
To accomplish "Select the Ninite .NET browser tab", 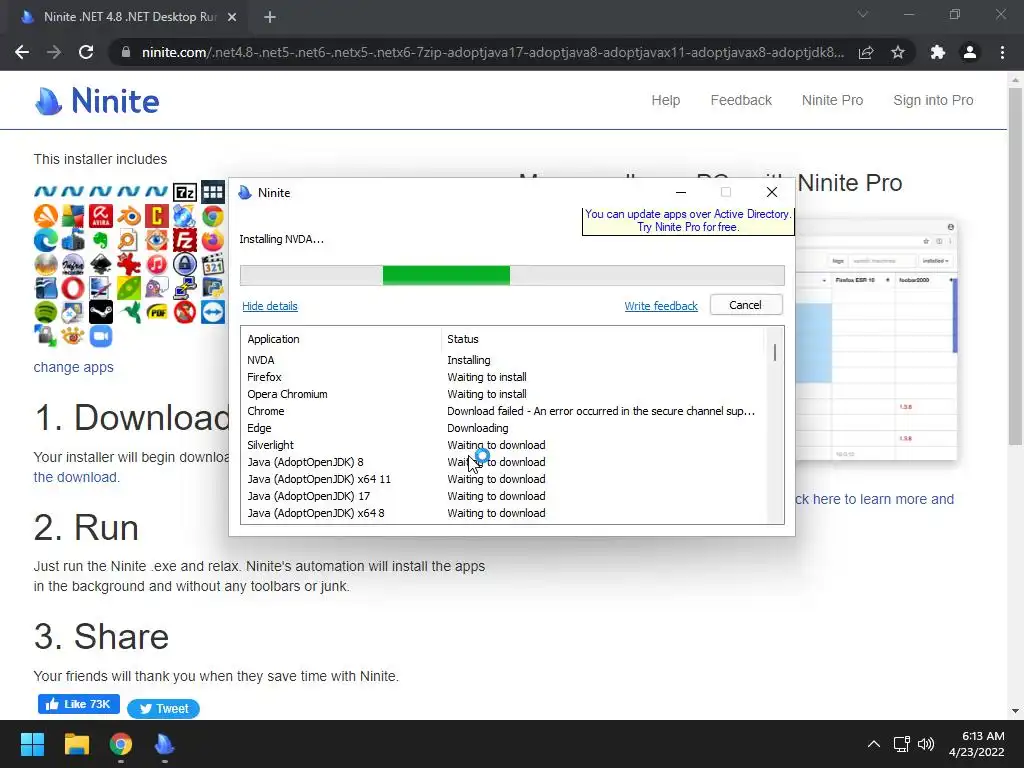I will 128,17.
